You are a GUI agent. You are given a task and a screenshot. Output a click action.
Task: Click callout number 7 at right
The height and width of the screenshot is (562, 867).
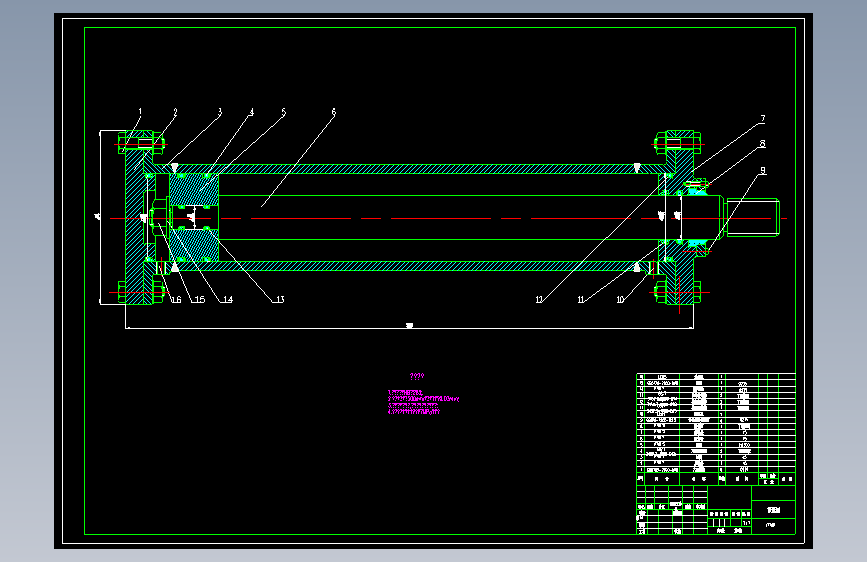click(x=762, y=118)
